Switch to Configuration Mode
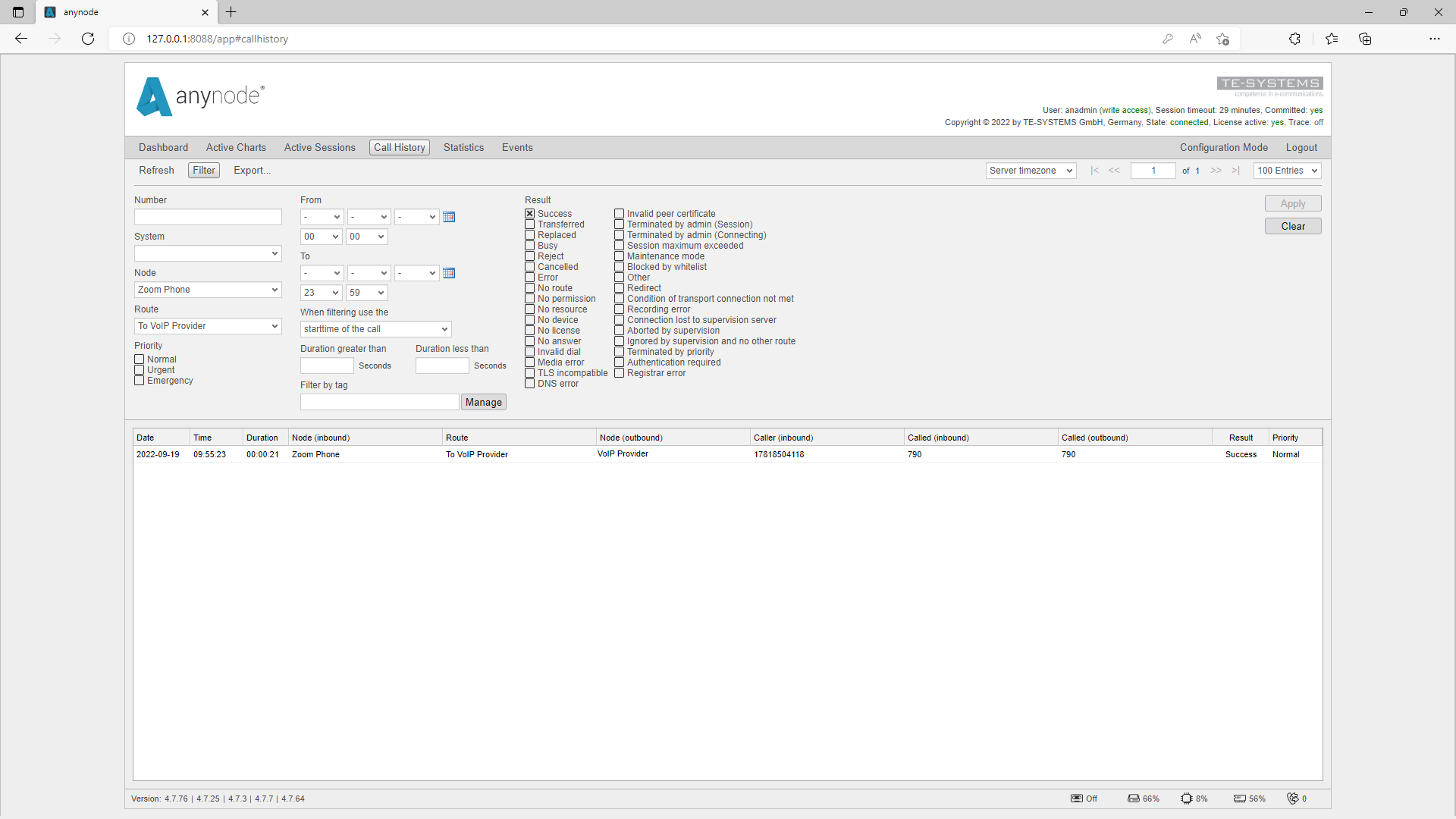Viewport: 1456px width, 819px height. click(x=1223, y=148)
